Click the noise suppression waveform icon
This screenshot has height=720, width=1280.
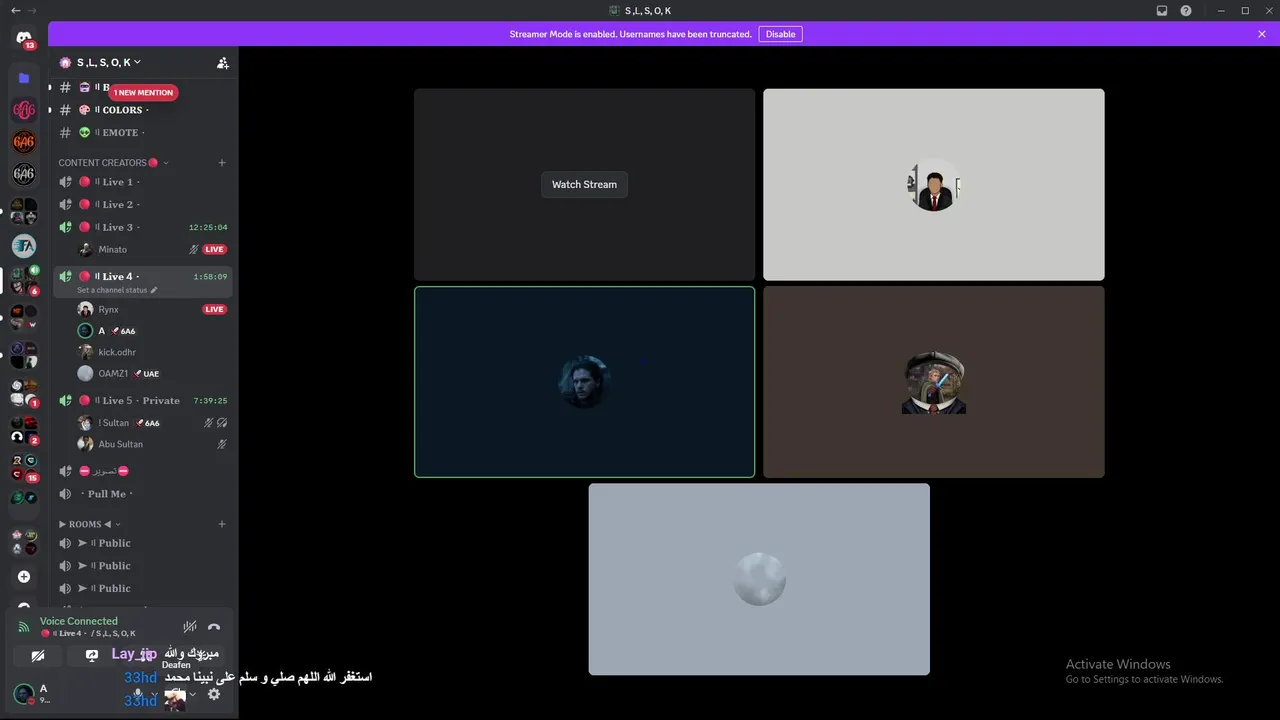pos(189,627)
